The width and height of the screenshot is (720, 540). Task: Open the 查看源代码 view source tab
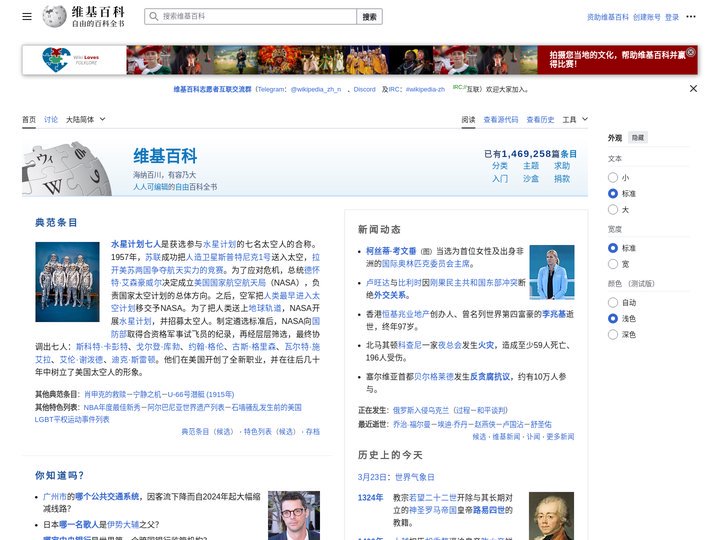tap(501, 119)
